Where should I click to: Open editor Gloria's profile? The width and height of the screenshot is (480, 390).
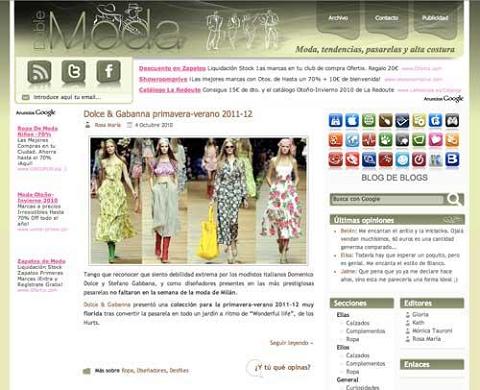coord(420,314)
